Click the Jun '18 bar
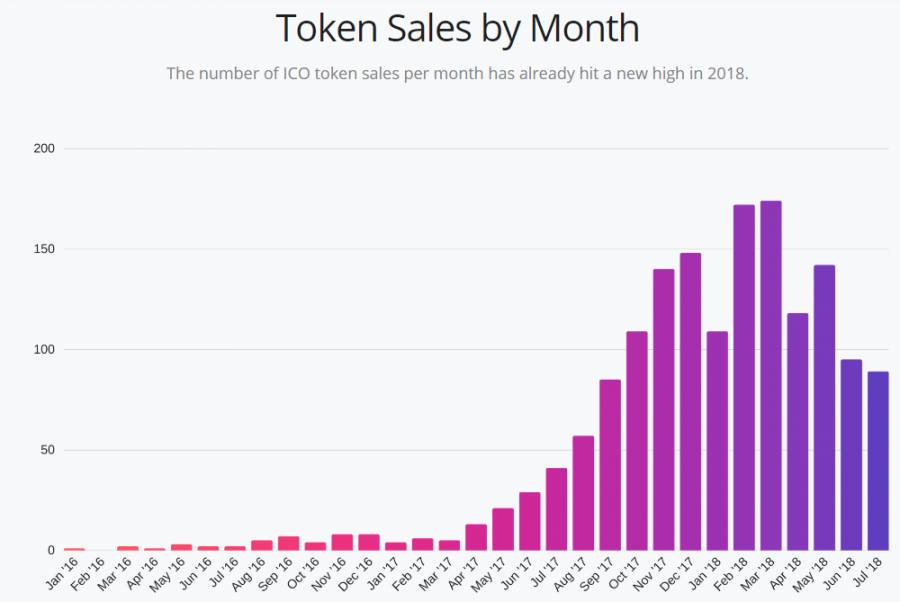This screenshot has width=900, height=602. coord(851,455)
